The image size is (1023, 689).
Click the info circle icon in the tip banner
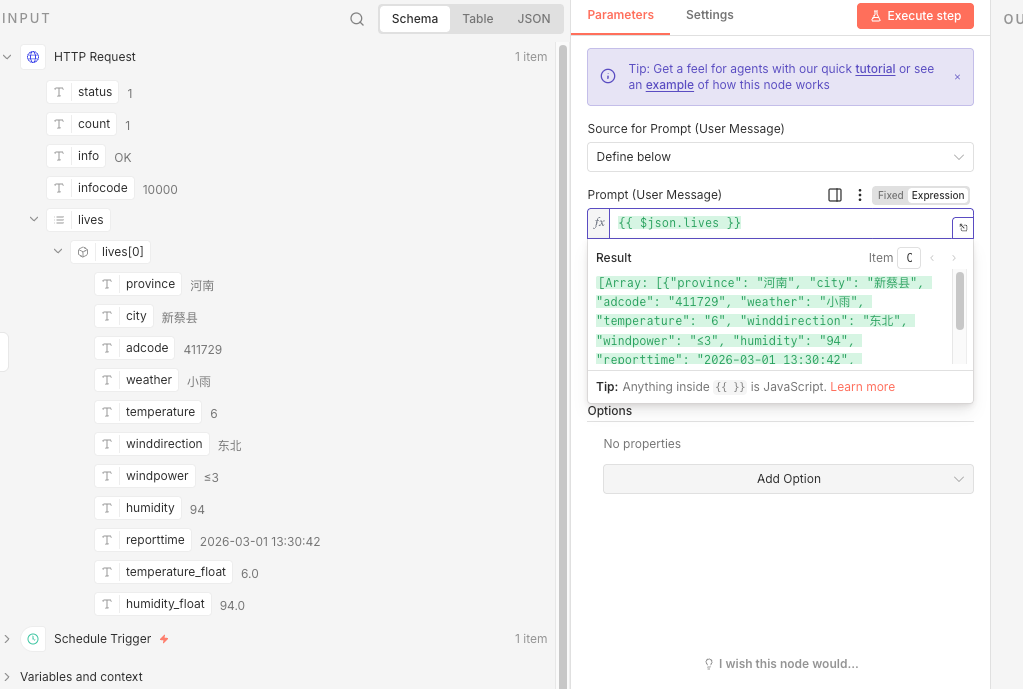coord(608,76)
